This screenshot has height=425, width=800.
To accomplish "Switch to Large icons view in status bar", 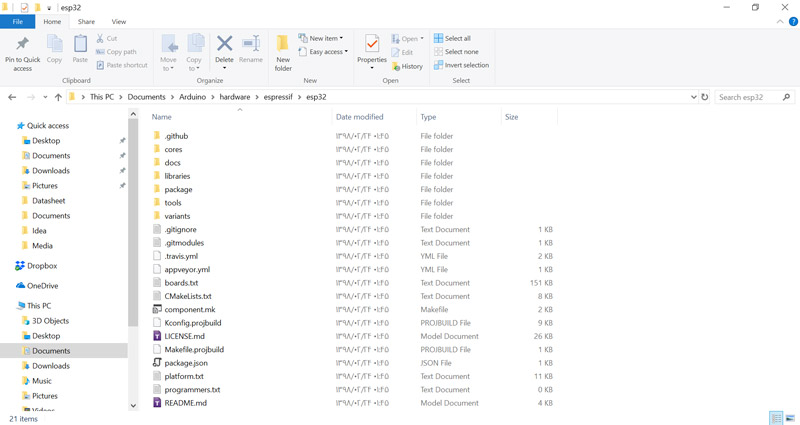I will pyautogui.click(x=790, y=418).
